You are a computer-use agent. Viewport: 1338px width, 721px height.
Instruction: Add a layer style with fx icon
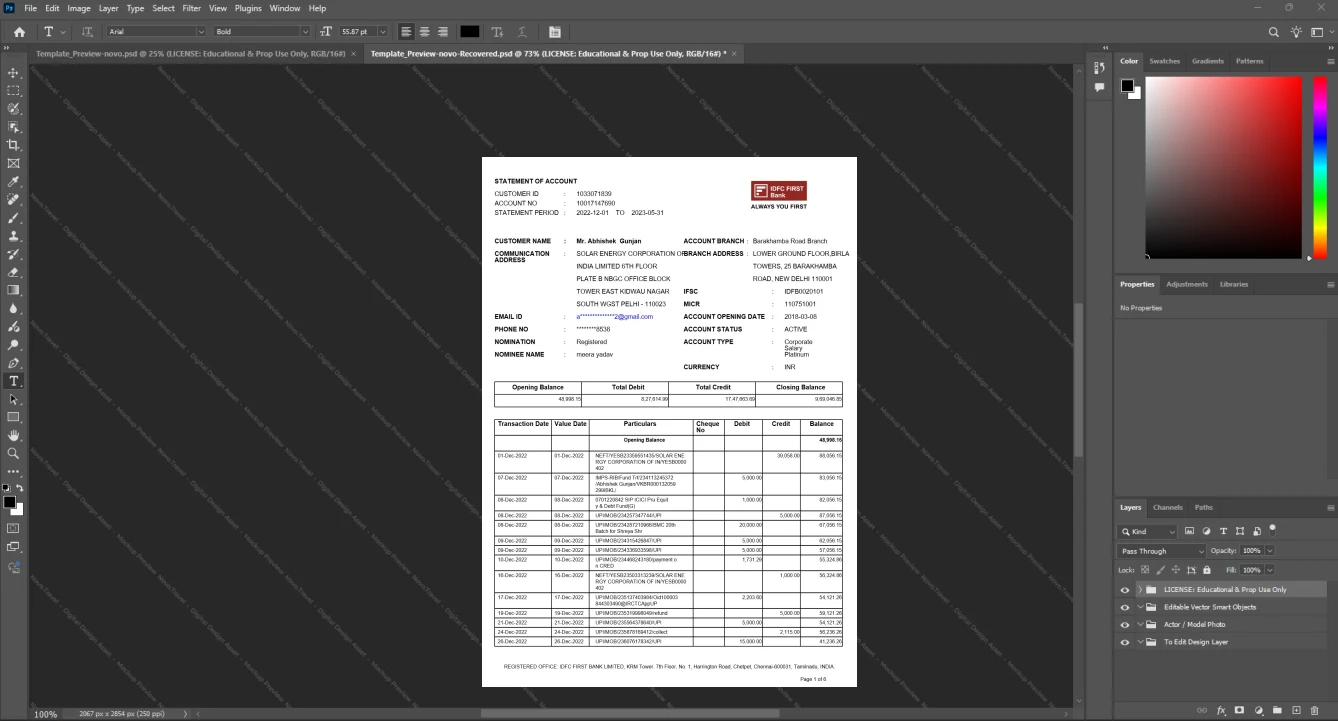point(1221,710)
